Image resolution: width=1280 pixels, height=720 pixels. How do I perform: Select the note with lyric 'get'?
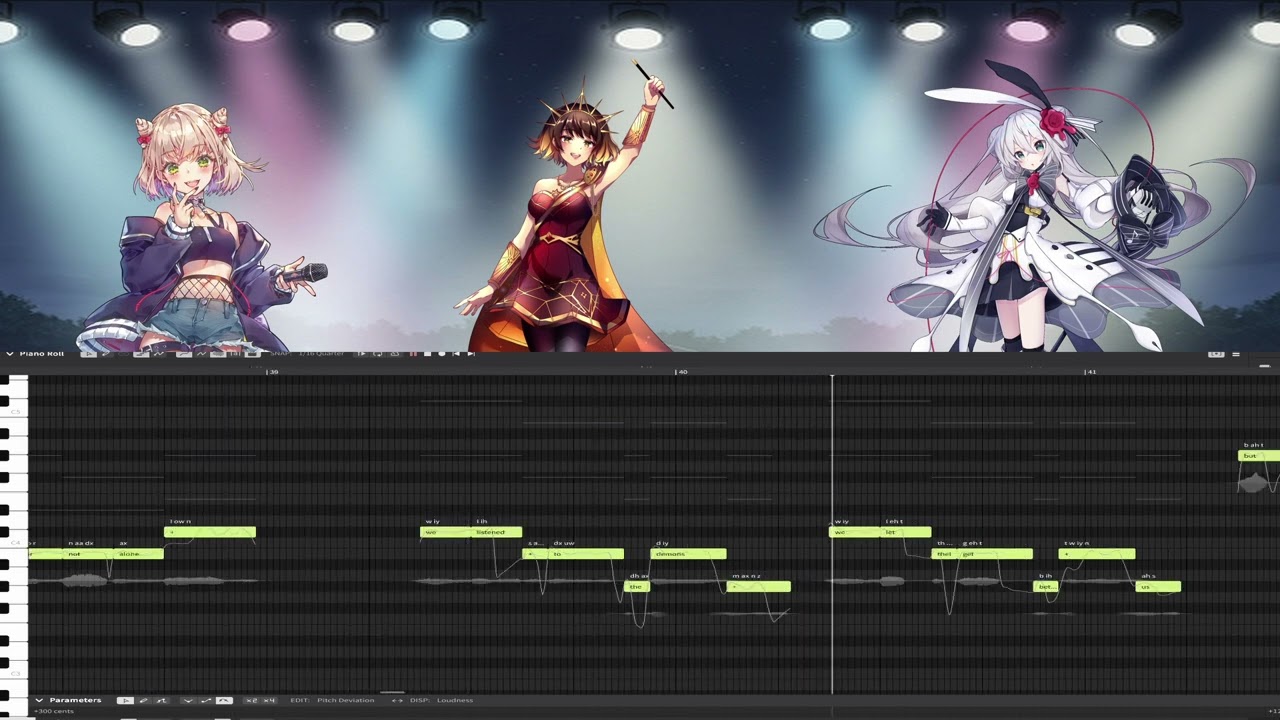tap(997, 554)
